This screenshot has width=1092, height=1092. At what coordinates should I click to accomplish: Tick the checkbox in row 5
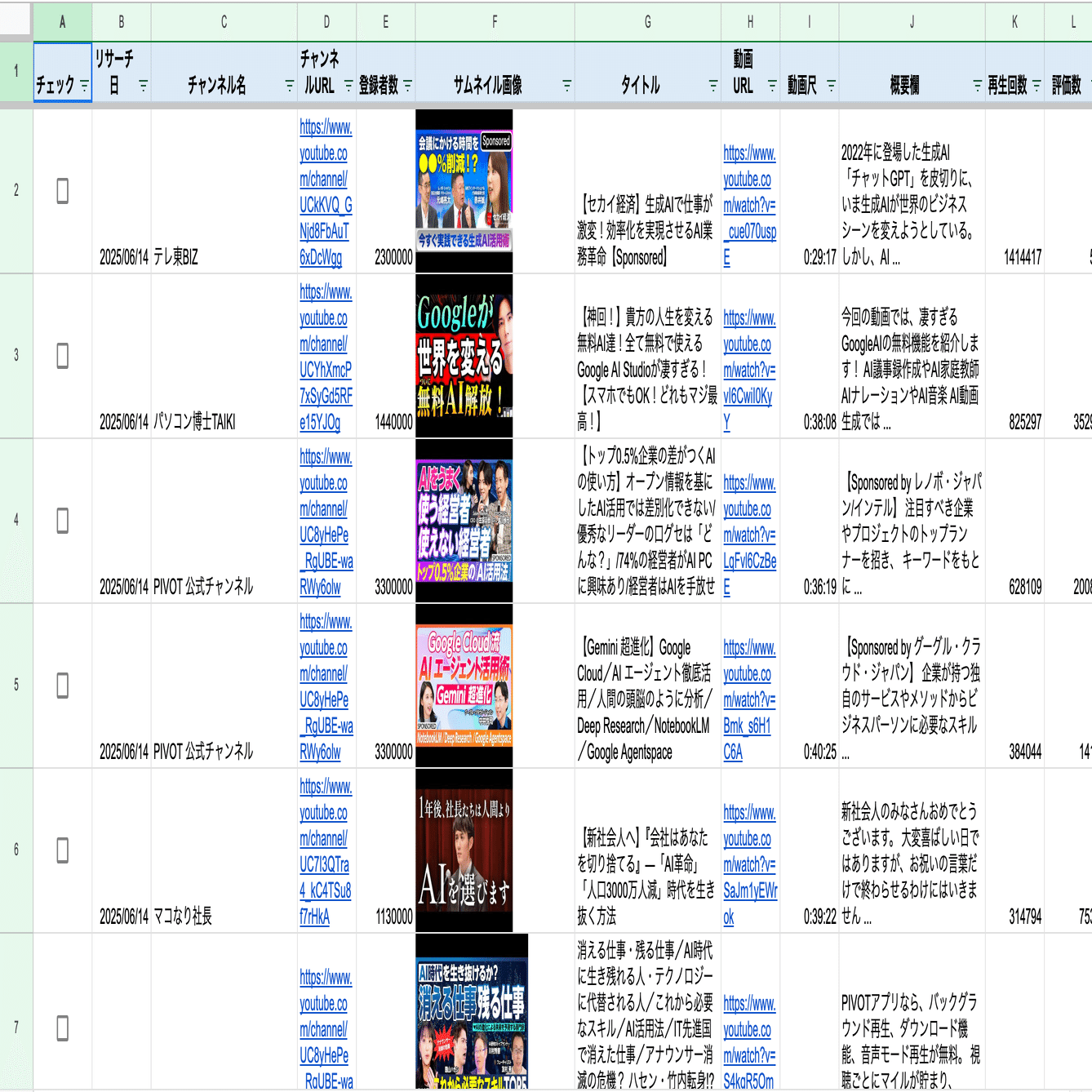[63, 686]
